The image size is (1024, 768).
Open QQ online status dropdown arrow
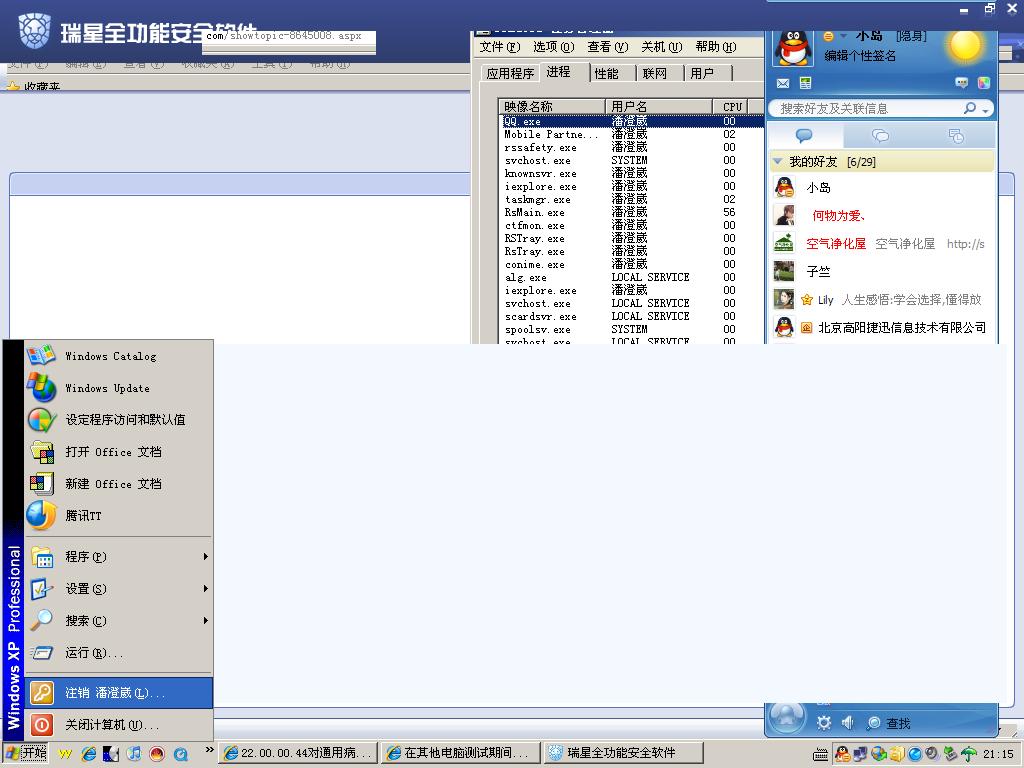(x=843, y=37)
